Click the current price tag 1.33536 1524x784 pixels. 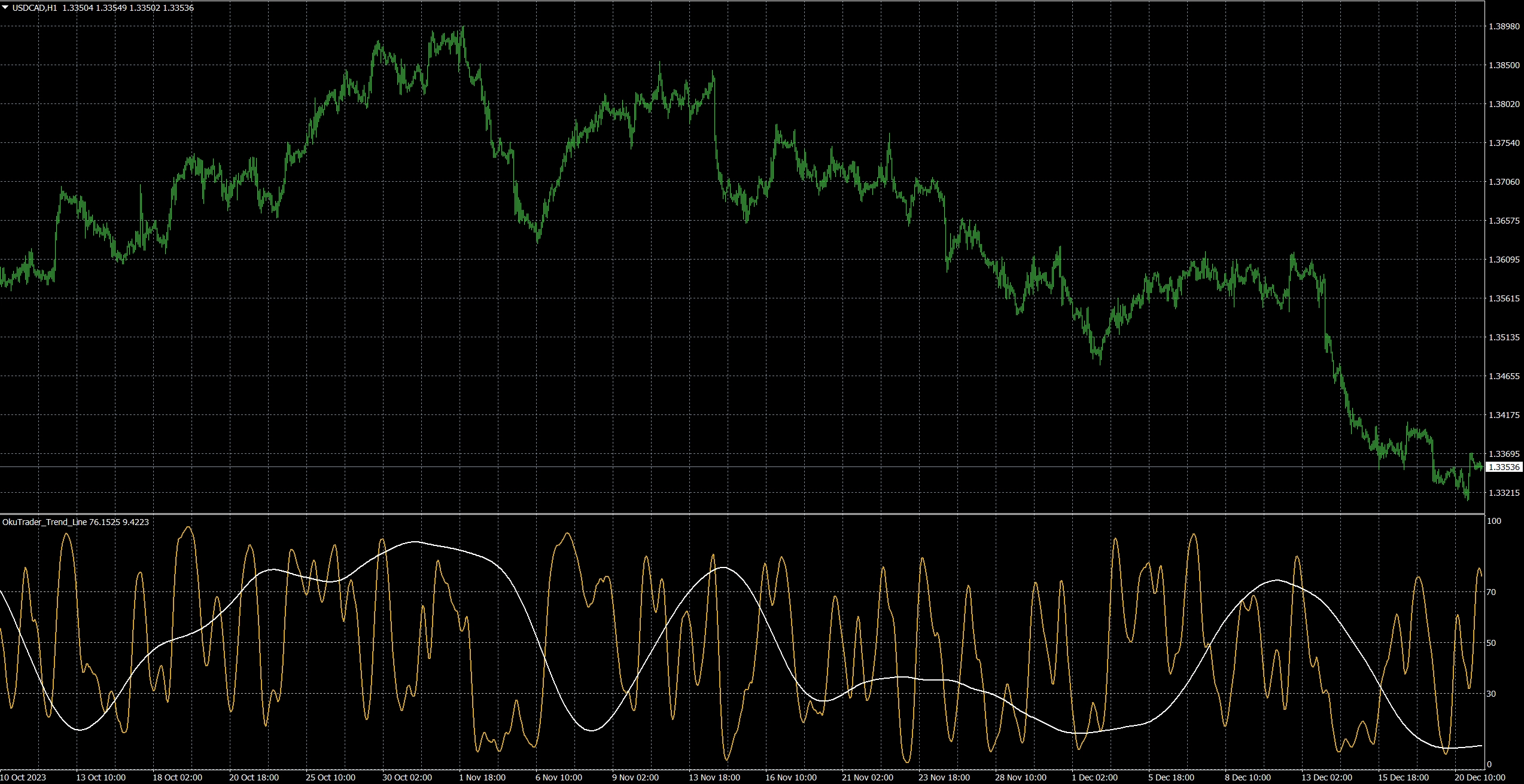click(1504, 467)
